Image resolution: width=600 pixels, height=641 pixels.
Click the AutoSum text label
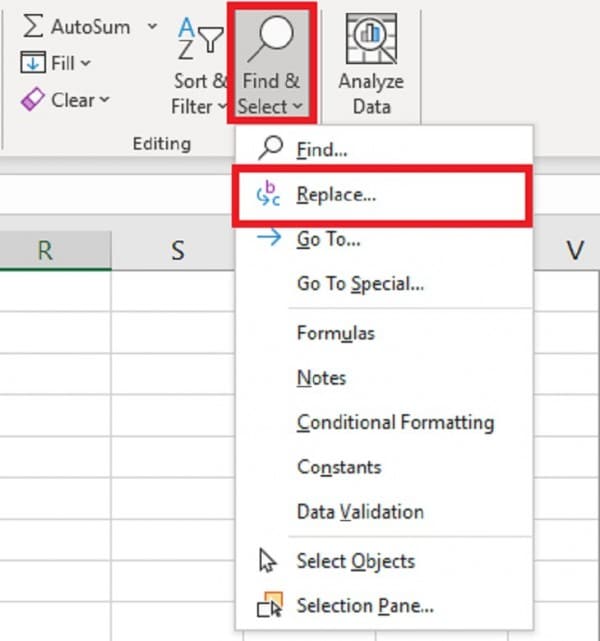tap(91, 27)
